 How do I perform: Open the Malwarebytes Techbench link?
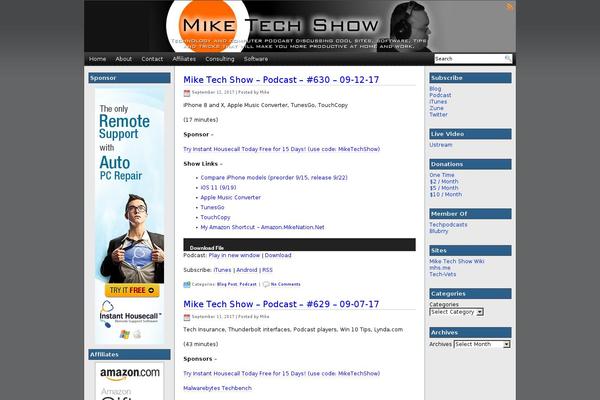point(217,388)
